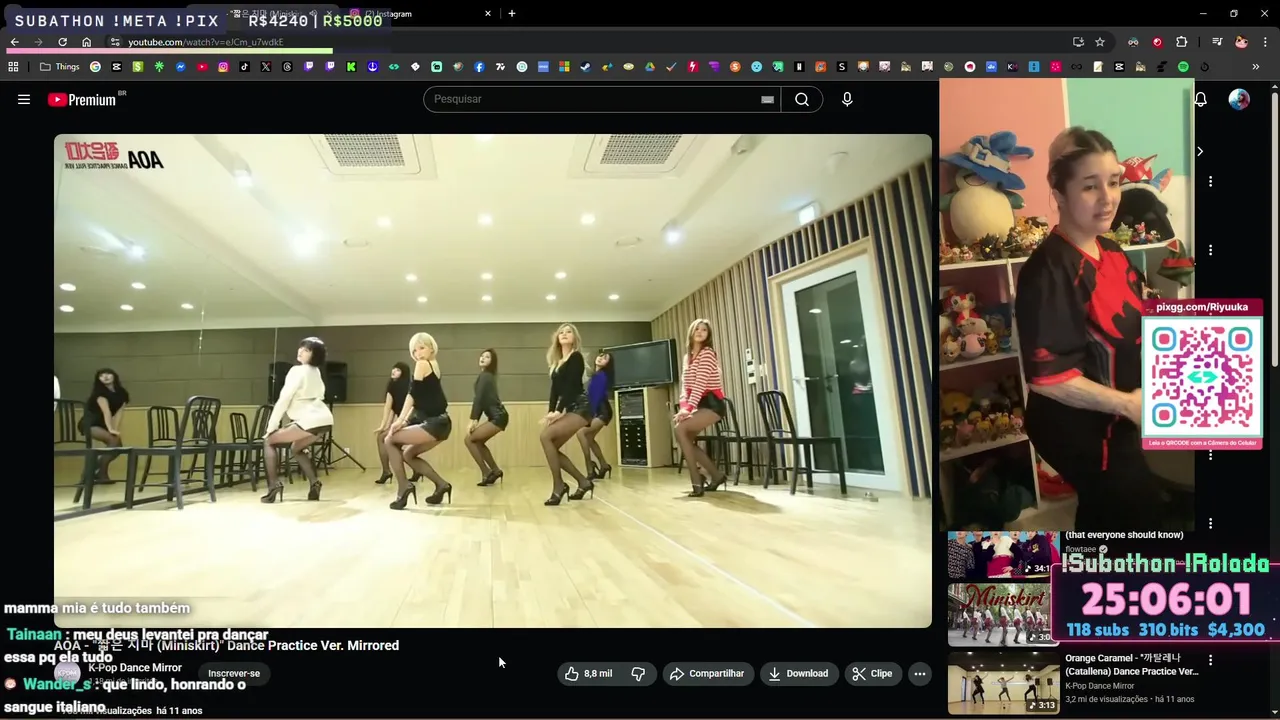This screenshot has width=1280, height=720.
Task: Open more actions ellipsis below video
Action: click(x=920, y=674)
